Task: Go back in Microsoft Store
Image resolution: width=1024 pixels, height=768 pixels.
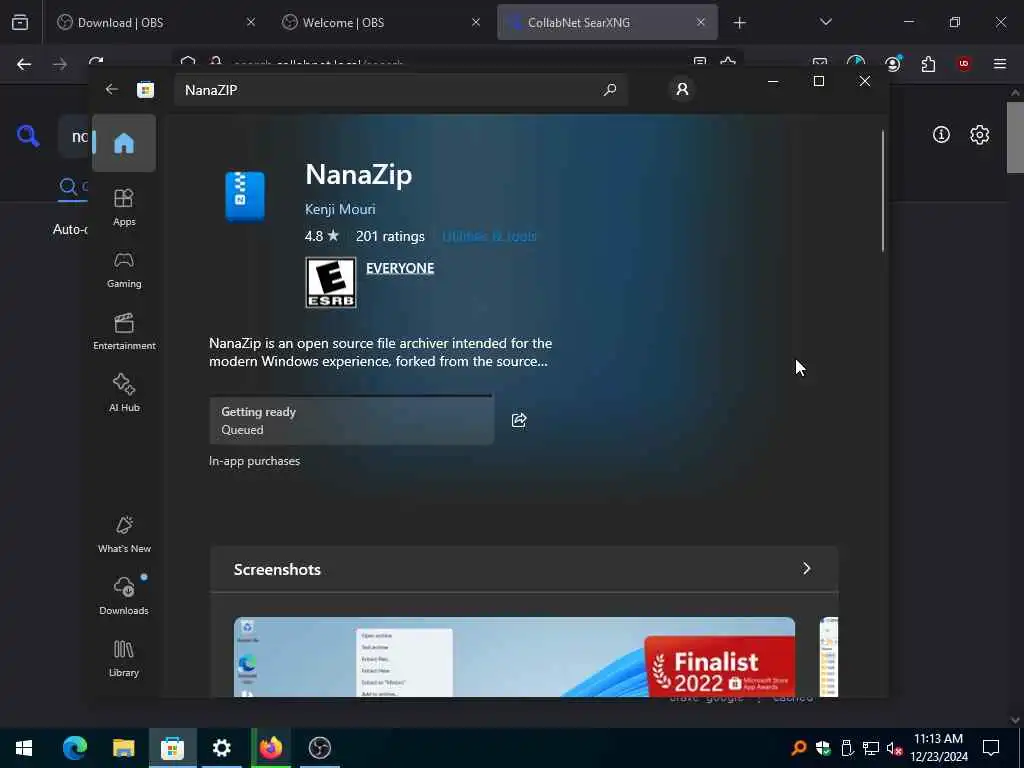Action: click(x=112, y=89)
